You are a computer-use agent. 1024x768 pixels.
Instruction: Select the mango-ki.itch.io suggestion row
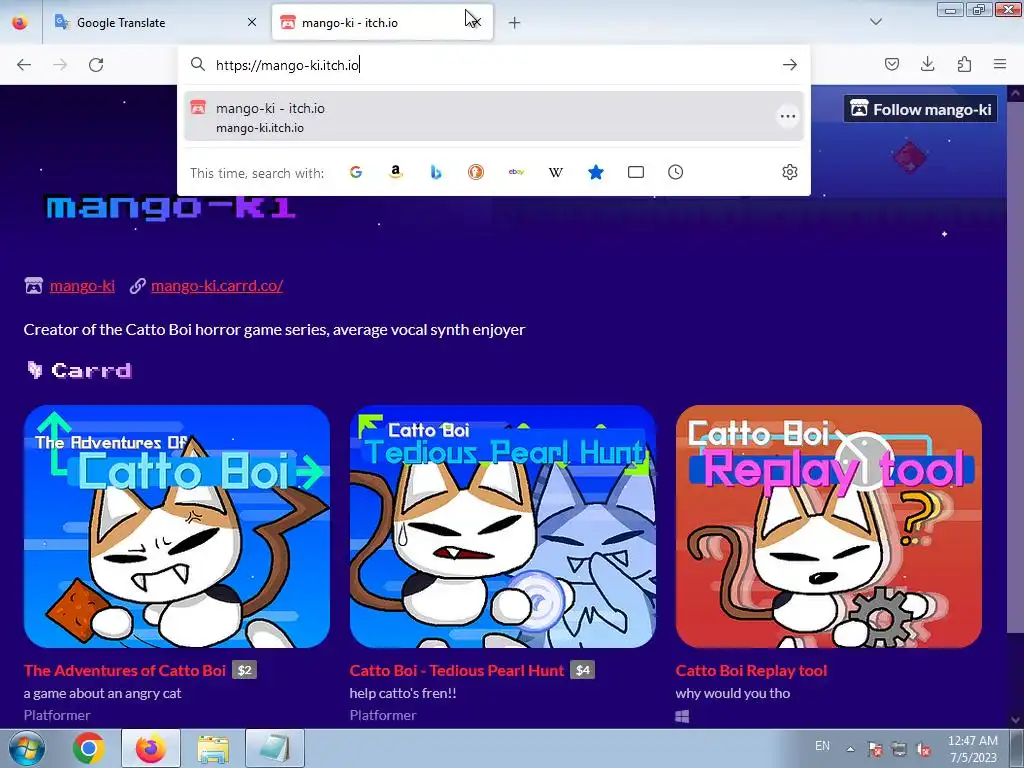(x=493, y=116)
